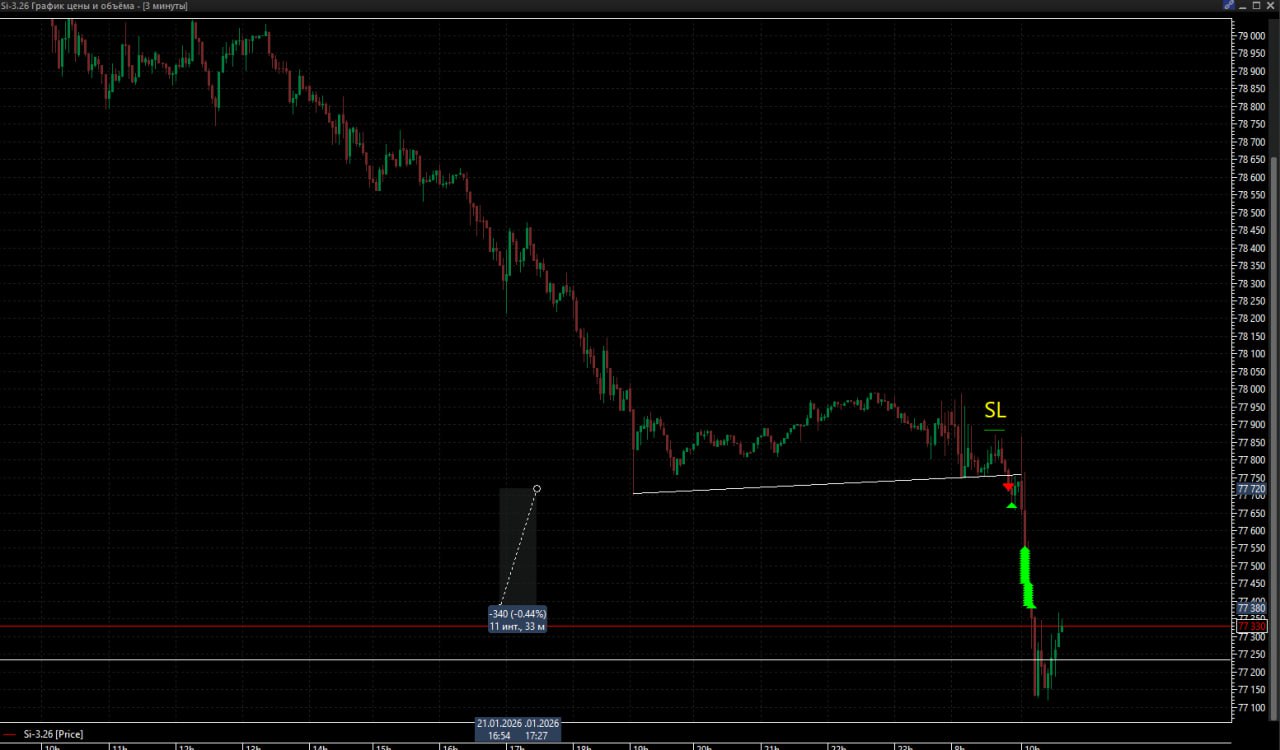Select the yellow SL text label
Screen dimensions: 1280x750
tap(995, 410)
